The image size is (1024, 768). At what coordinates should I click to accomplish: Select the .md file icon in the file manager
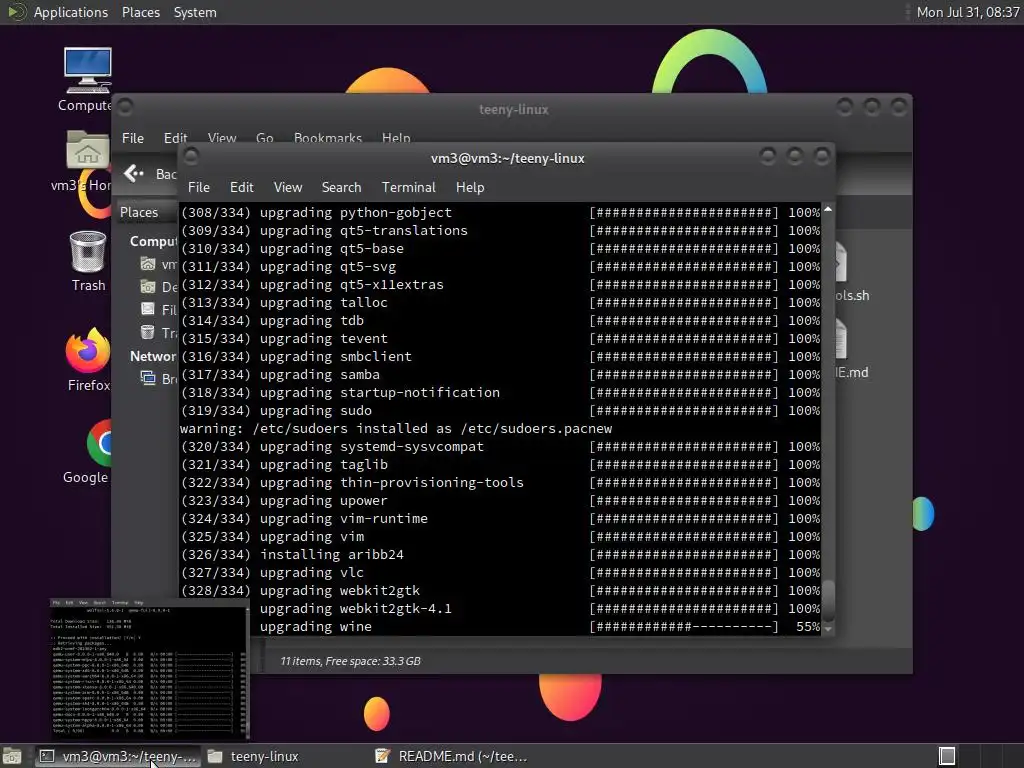coord(841,339)
